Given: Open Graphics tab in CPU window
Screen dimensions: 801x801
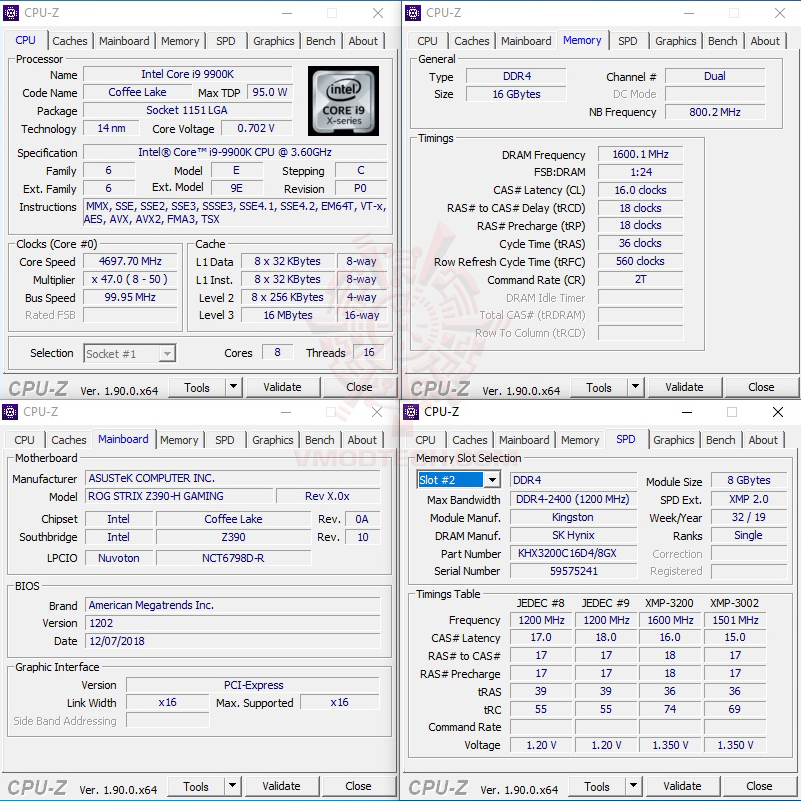Looking at the screenshot, I should pyautogui.click(x=274, y=41).
